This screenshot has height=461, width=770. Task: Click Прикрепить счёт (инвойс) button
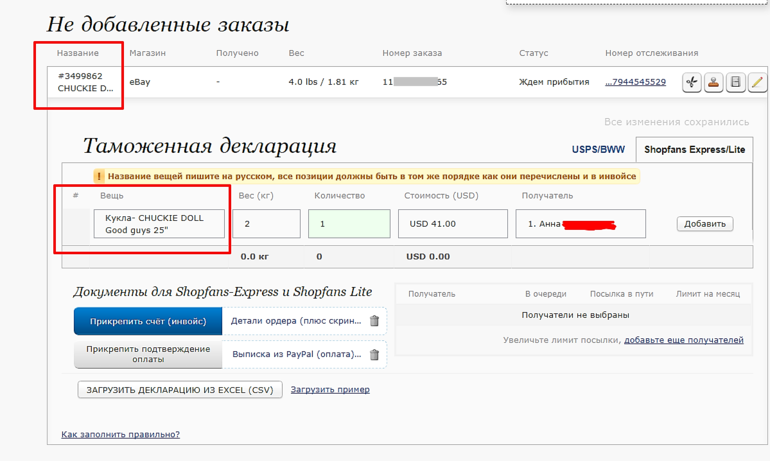[x=147, y=321]
